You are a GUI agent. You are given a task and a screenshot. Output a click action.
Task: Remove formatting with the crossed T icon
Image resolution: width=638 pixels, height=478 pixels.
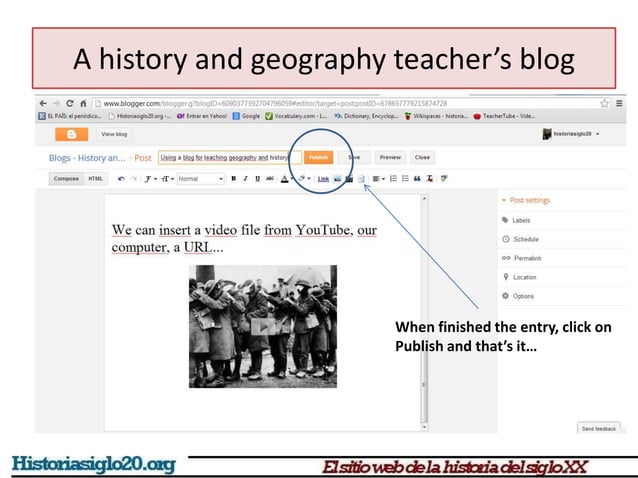coord(429,179)
